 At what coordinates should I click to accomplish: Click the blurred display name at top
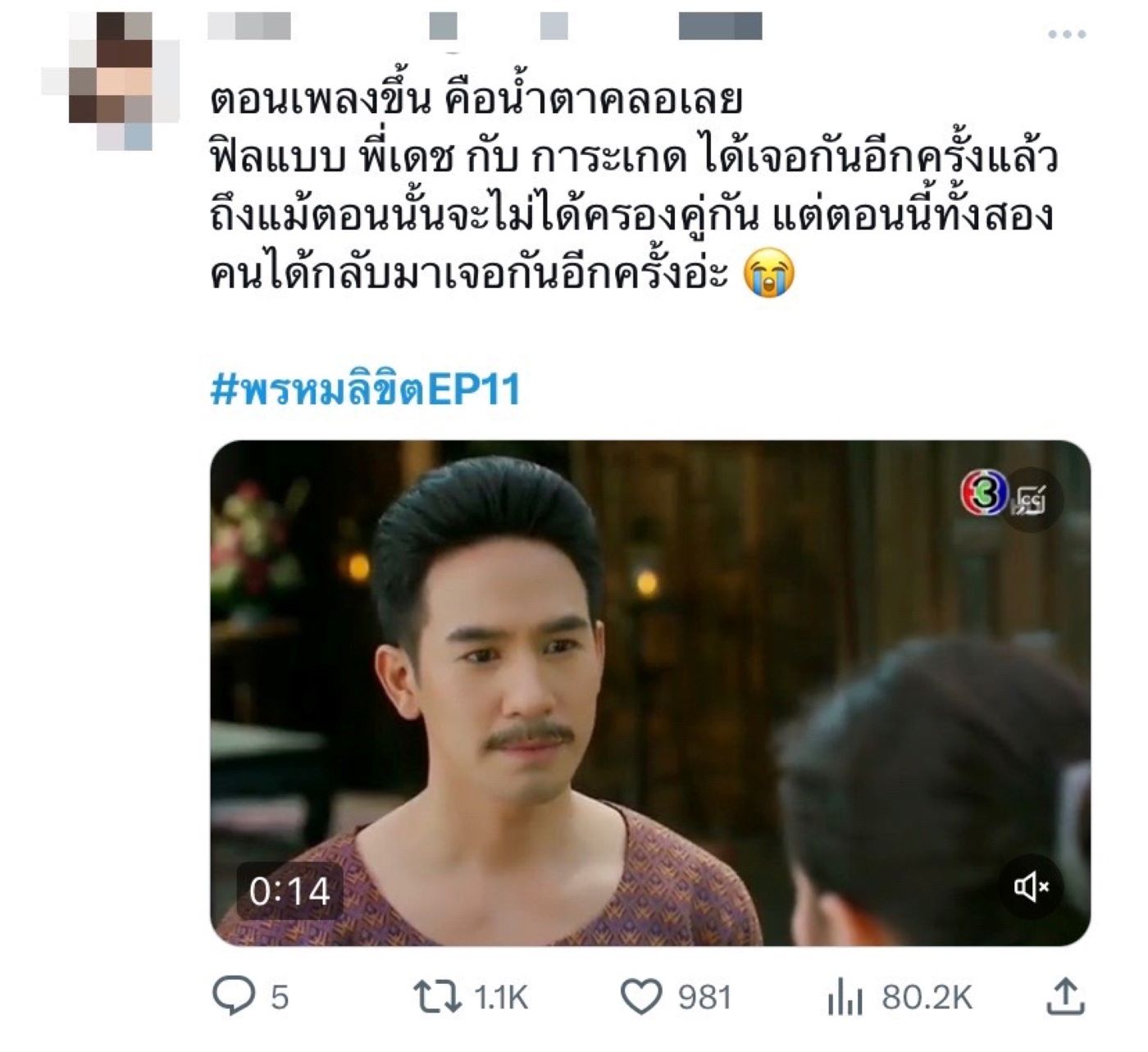[249, 26]
